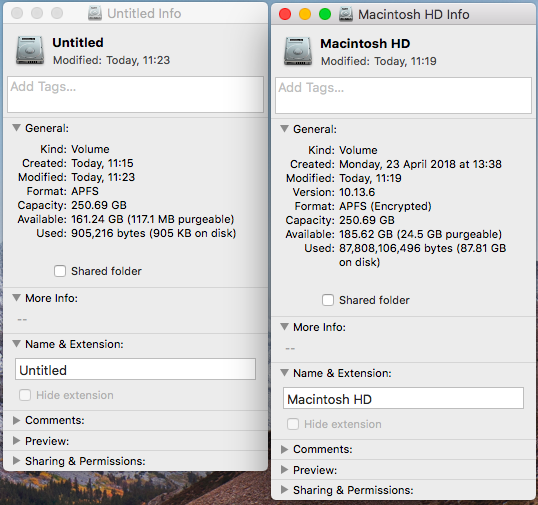The image size is (538, 505).
Task: Collapse the General section in Untitled Info
Action: 16,128
